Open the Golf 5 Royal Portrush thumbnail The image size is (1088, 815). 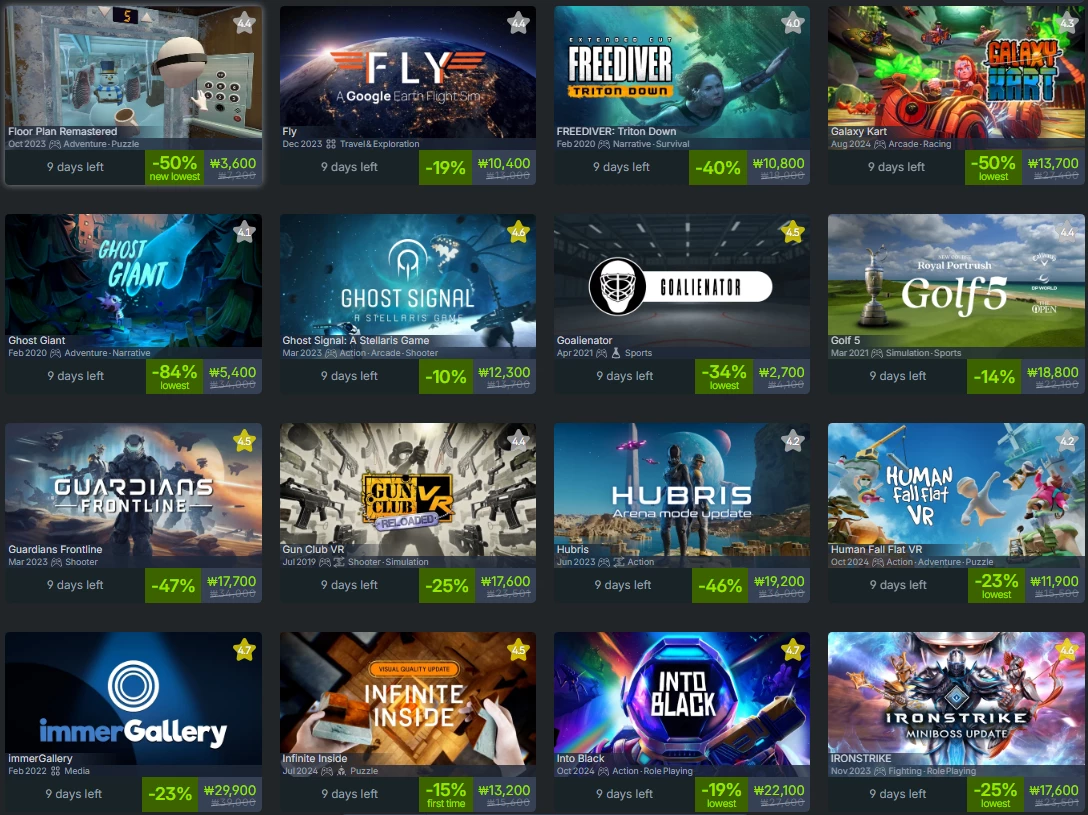(956, 280)
